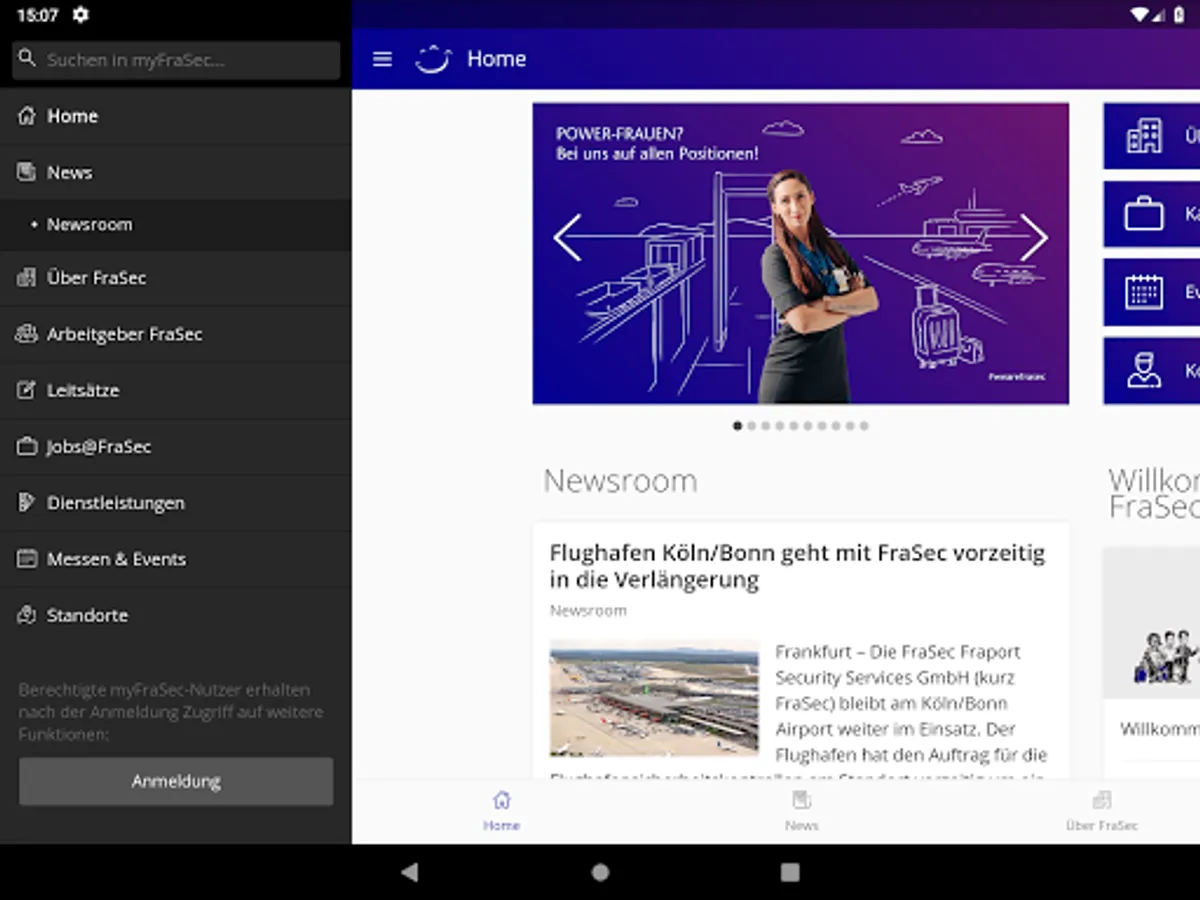Click the Newsroom tag under the headline
This screenshot has width=1200, height=900.
[588, 611]
